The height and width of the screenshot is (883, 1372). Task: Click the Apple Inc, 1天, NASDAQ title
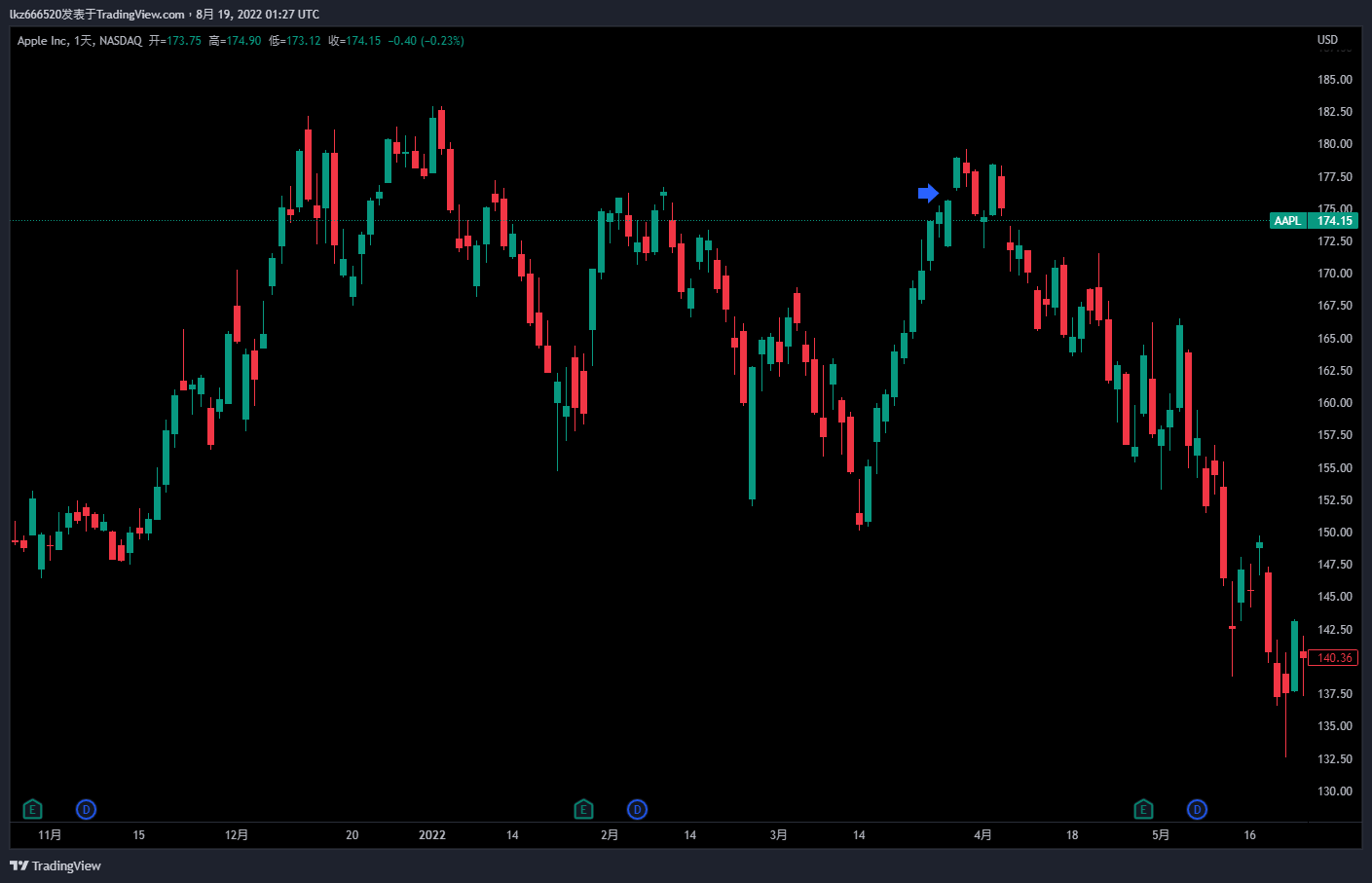click(80, 41)
